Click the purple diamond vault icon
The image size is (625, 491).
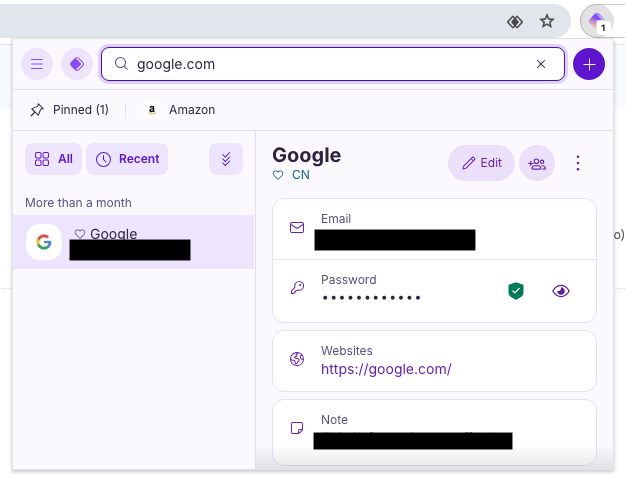tap(77, 64)
